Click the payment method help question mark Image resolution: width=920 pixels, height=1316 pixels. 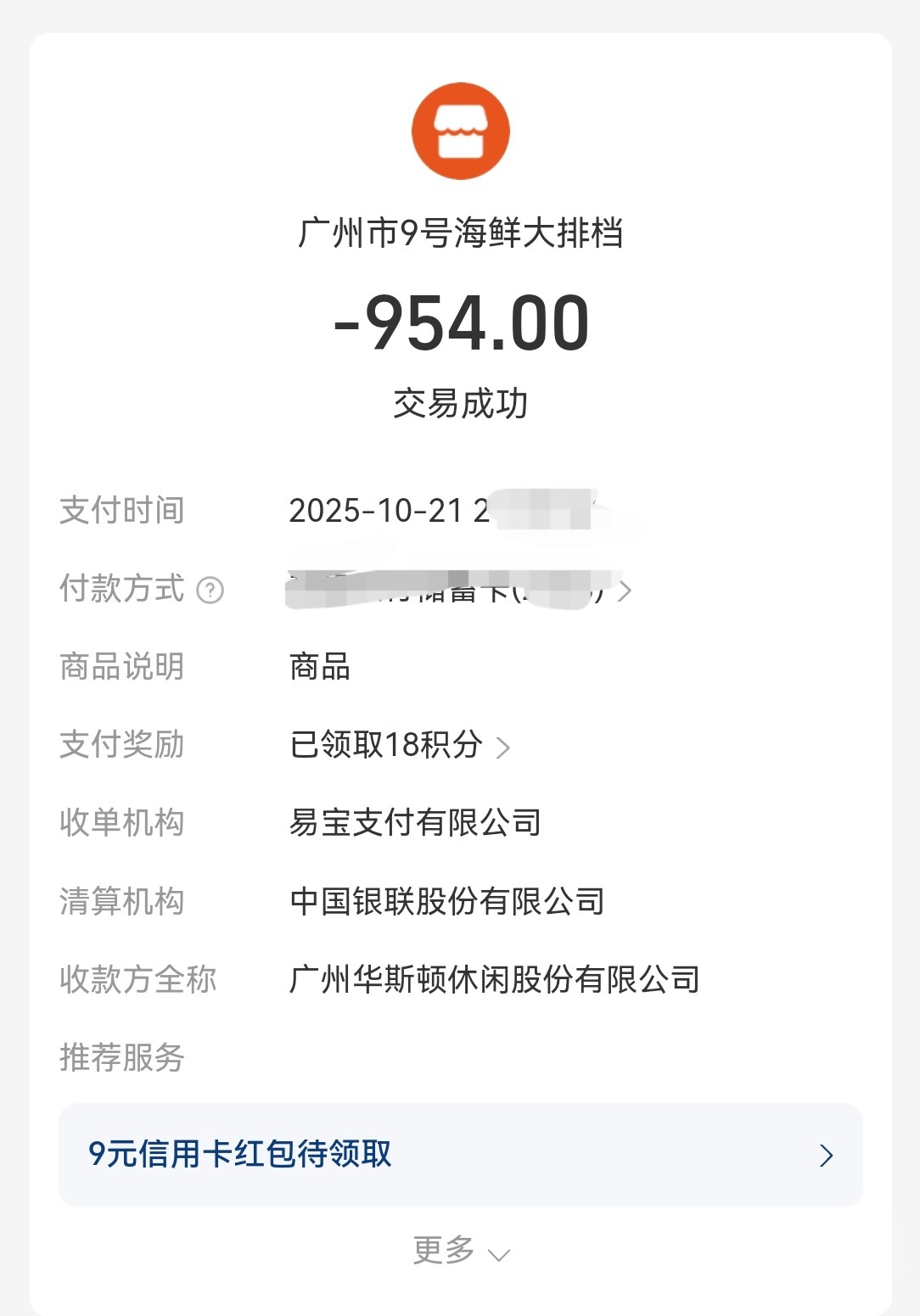pyautogui.click(x=210, y=590)
